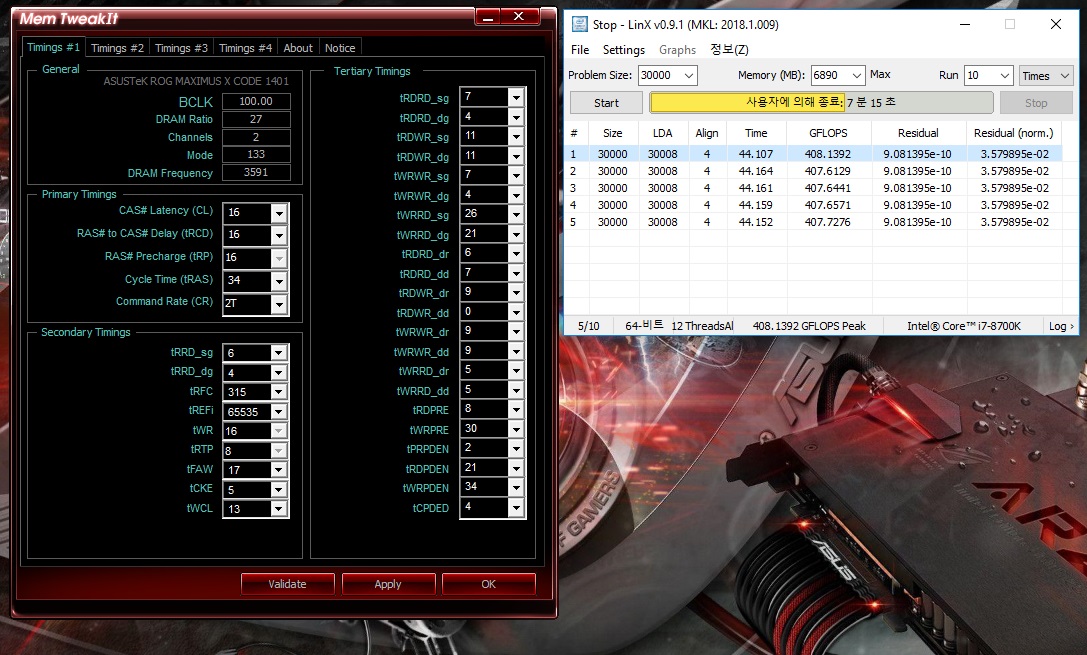Click the BCLK value field
Viewport: 1087px width, 655px height.
(256, 101)
